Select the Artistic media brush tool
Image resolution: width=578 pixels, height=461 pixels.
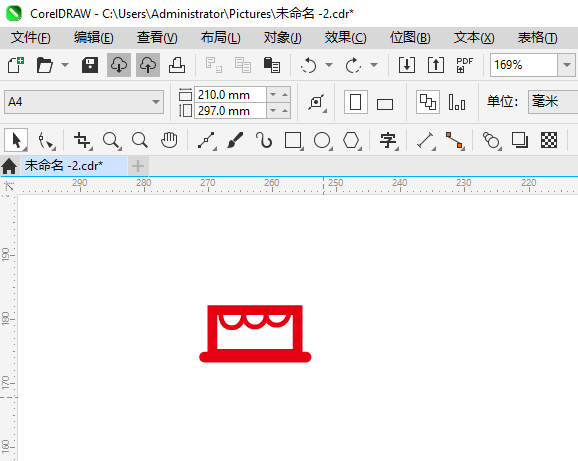click(x=235, y=140)
